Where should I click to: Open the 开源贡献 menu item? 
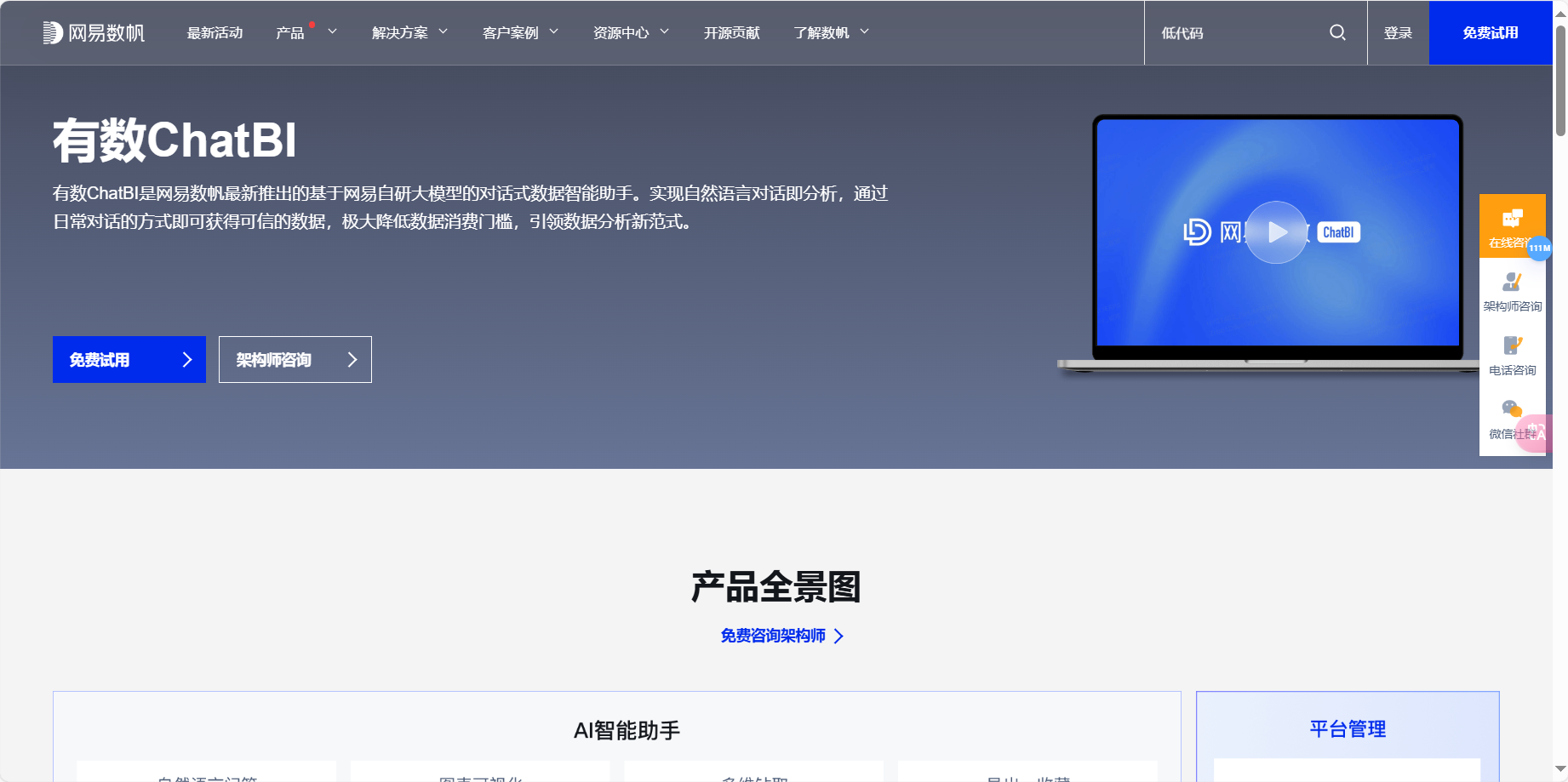730,32
